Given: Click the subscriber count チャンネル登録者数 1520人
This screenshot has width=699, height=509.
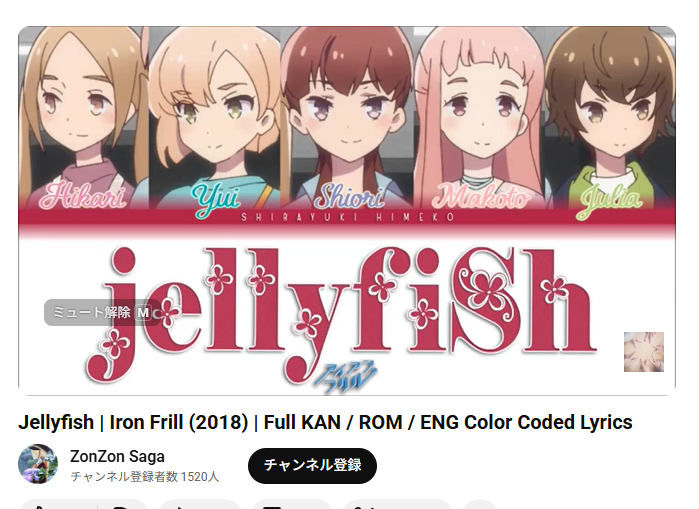Looking at the screenshot, I should pyautogui.click(x=144, y=476).
